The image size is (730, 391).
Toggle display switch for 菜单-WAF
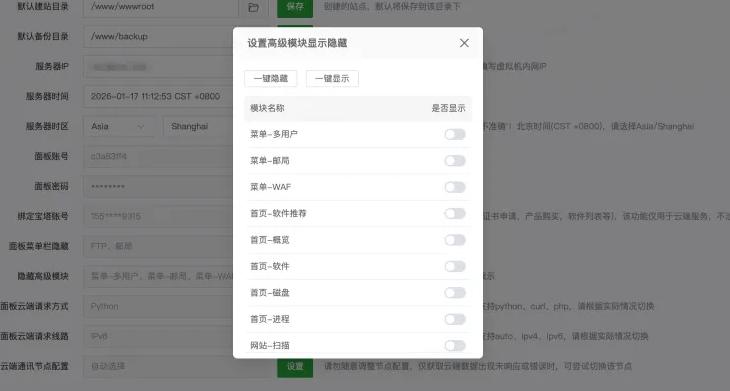click(455, 187)
